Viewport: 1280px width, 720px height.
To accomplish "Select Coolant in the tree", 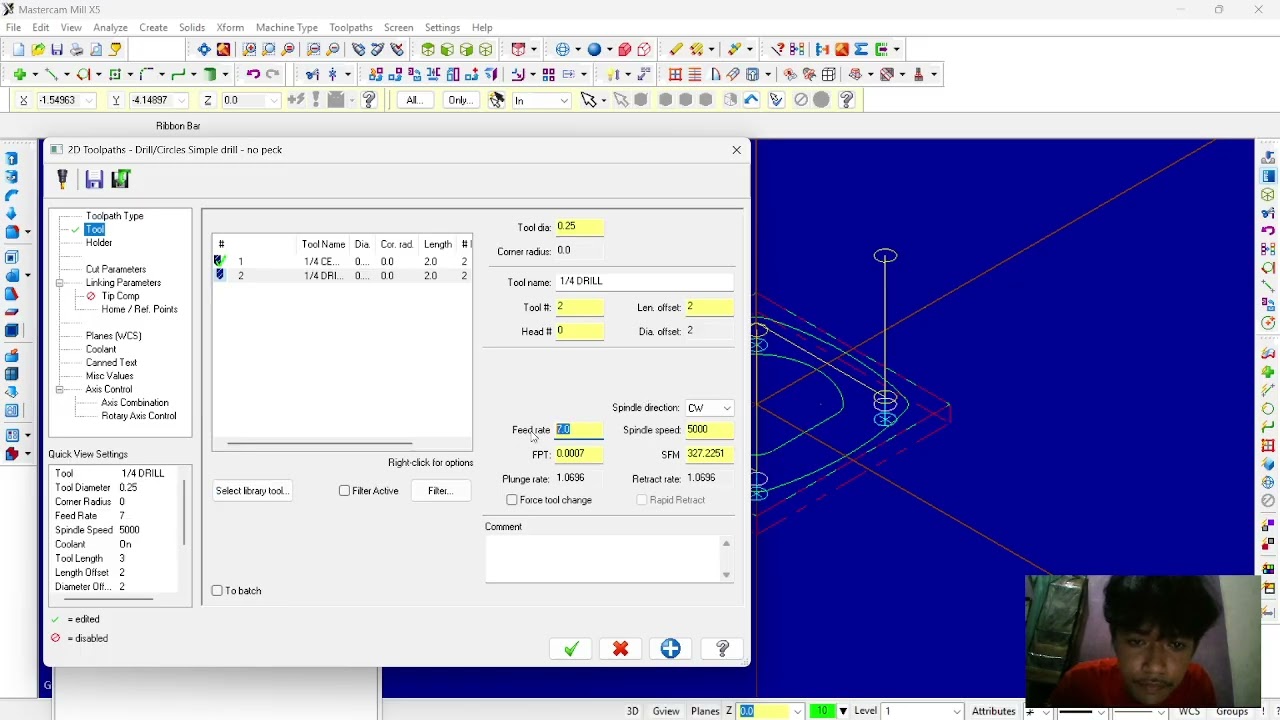I will (101, 349).
